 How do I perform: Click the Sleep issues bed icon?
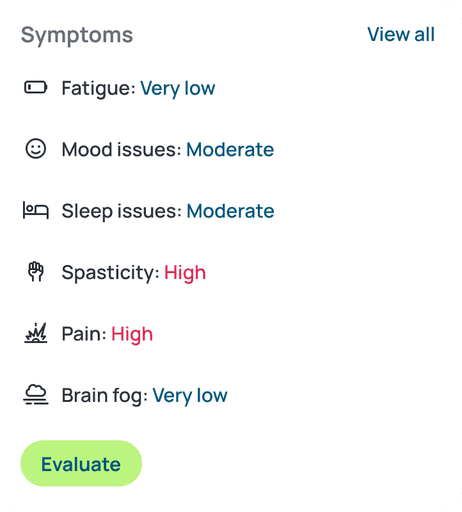(x=36, y=210)
